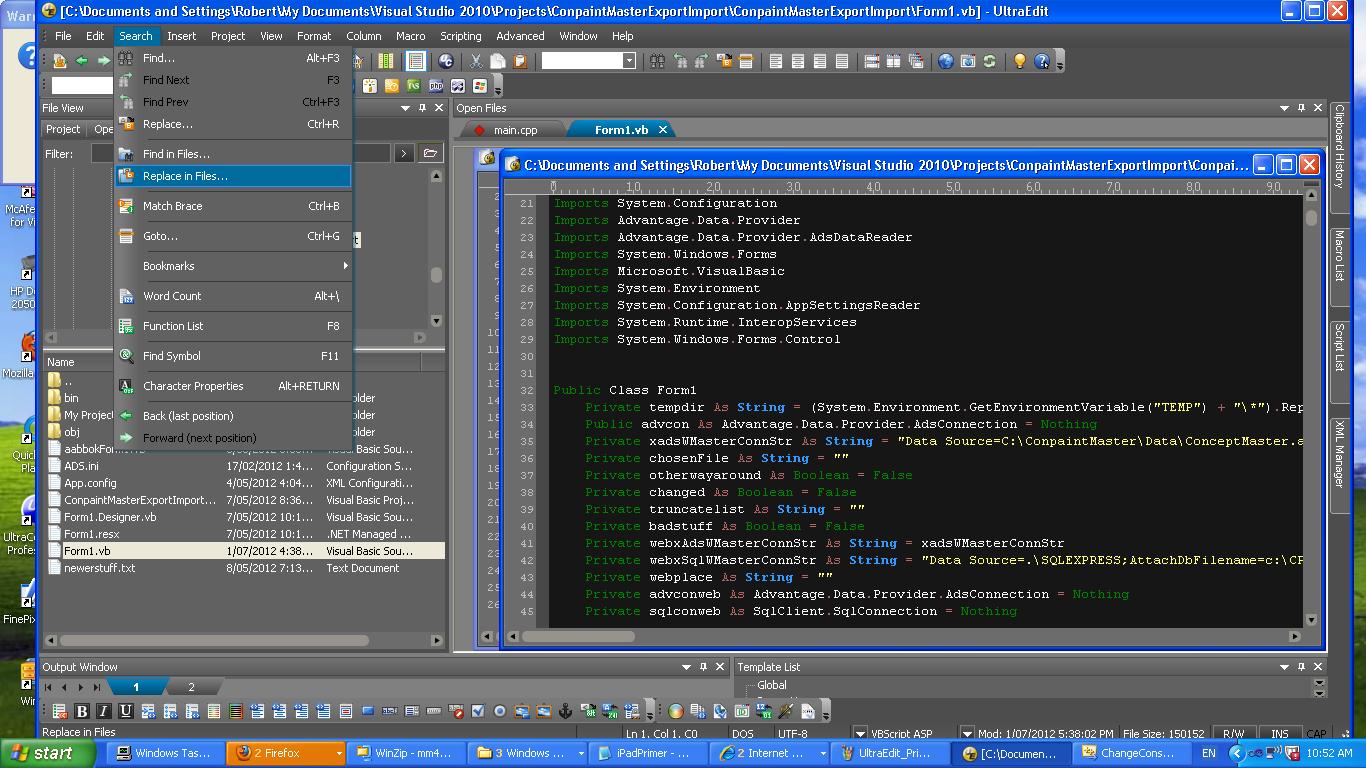Click the Paste clipboard toolbar icon
1366x768 pixels.
point(520,61)
